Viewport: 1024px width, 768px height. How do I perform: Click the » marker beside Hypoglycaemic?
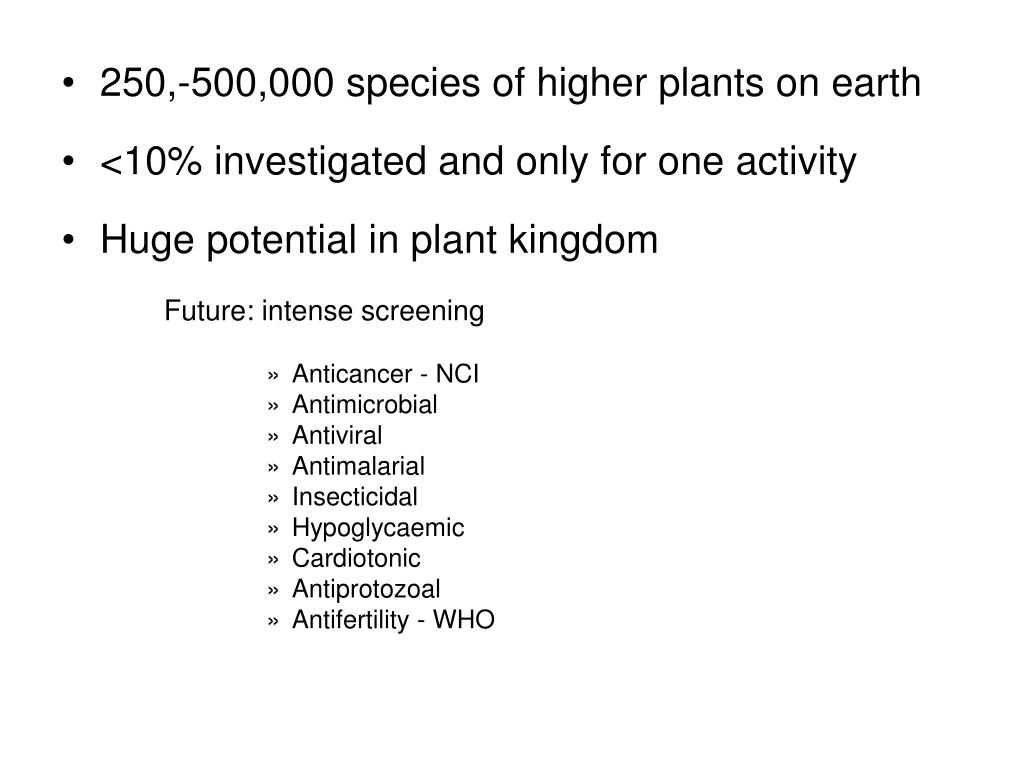click(x=273, y=530)
